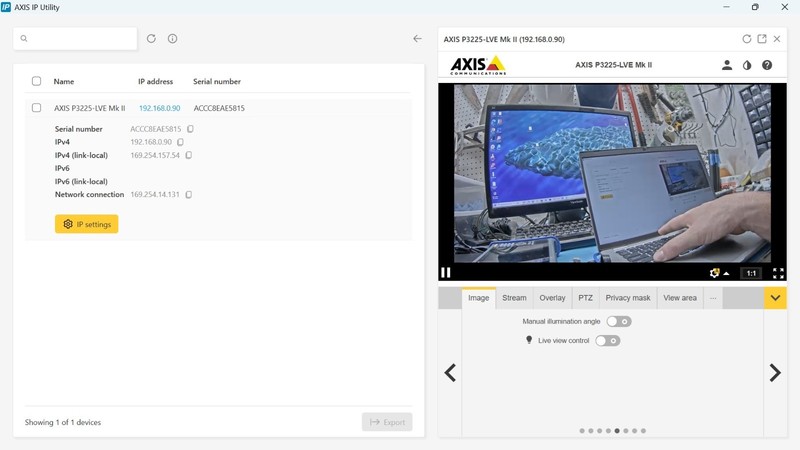Click the light bulb Live view control icon
Image resolution: width=800 pixels, height=450 pixels.
pyautogui.click(x=529, y=340)
